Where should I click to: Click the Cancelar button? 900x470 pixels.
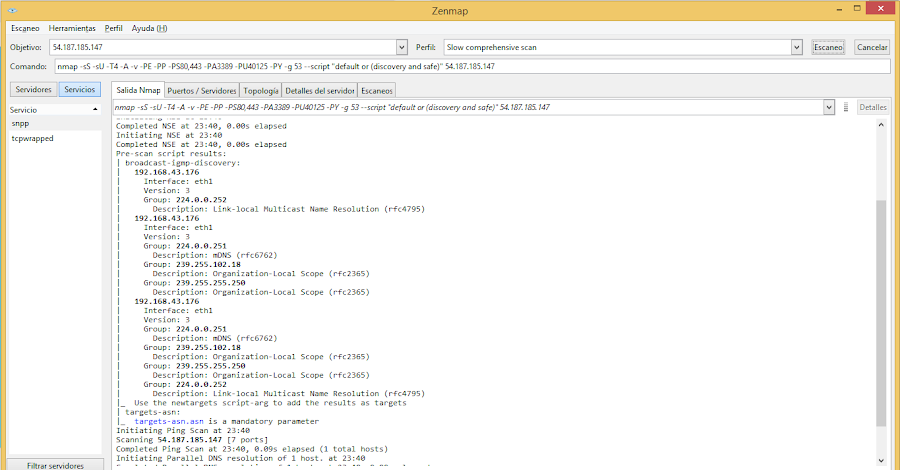pos(872,47)
